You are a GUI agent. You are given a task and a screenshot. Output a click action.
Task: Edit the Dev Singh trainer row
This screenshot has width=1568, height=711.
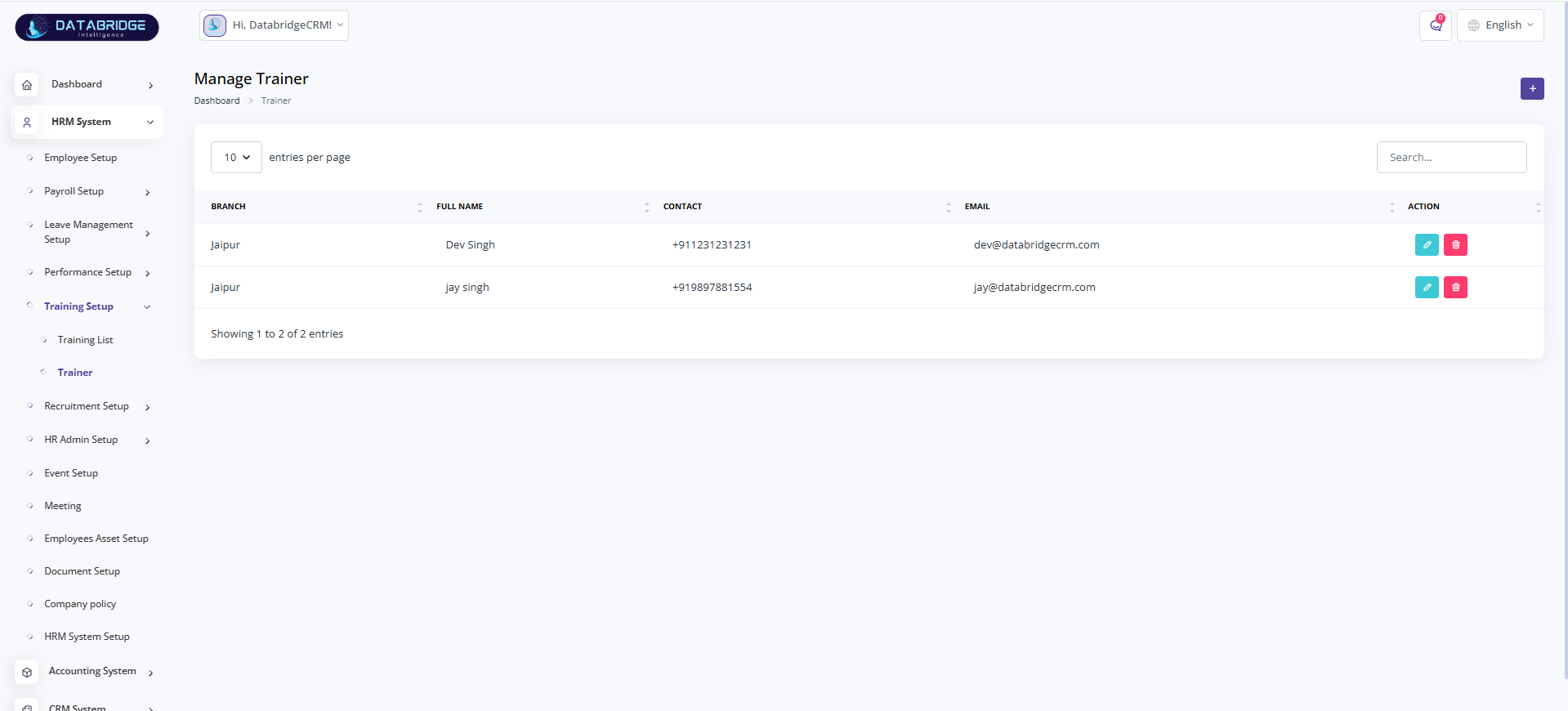[x=1427, y=244]
